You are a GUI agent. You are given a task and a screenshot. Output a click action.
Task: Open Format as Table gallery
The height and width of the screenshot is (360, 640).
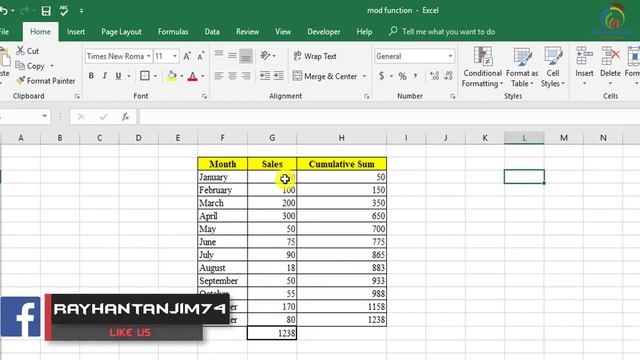click(522, 67)
